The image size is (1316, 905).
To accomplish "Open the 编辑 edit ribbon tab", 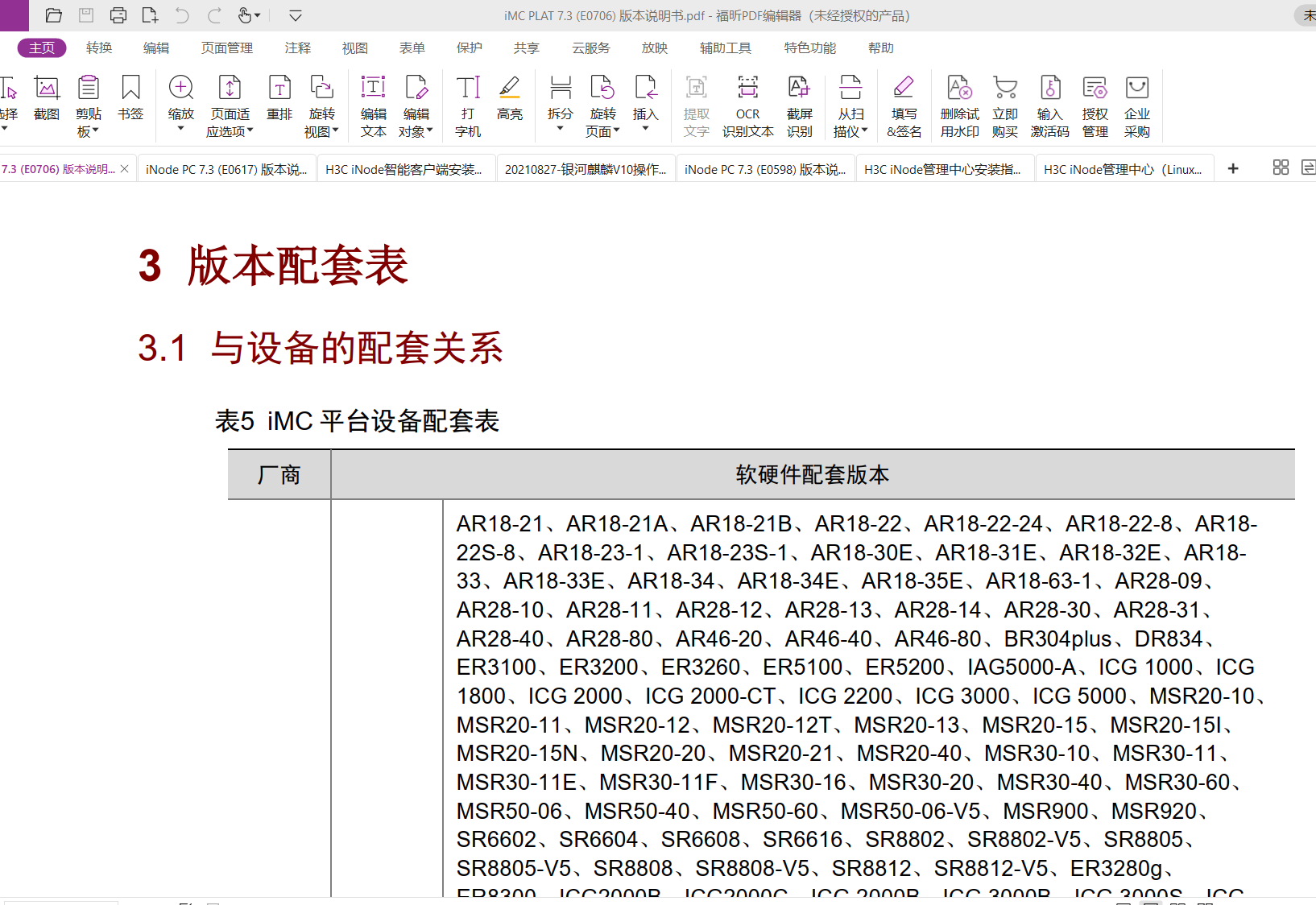I will click(156, 48).
